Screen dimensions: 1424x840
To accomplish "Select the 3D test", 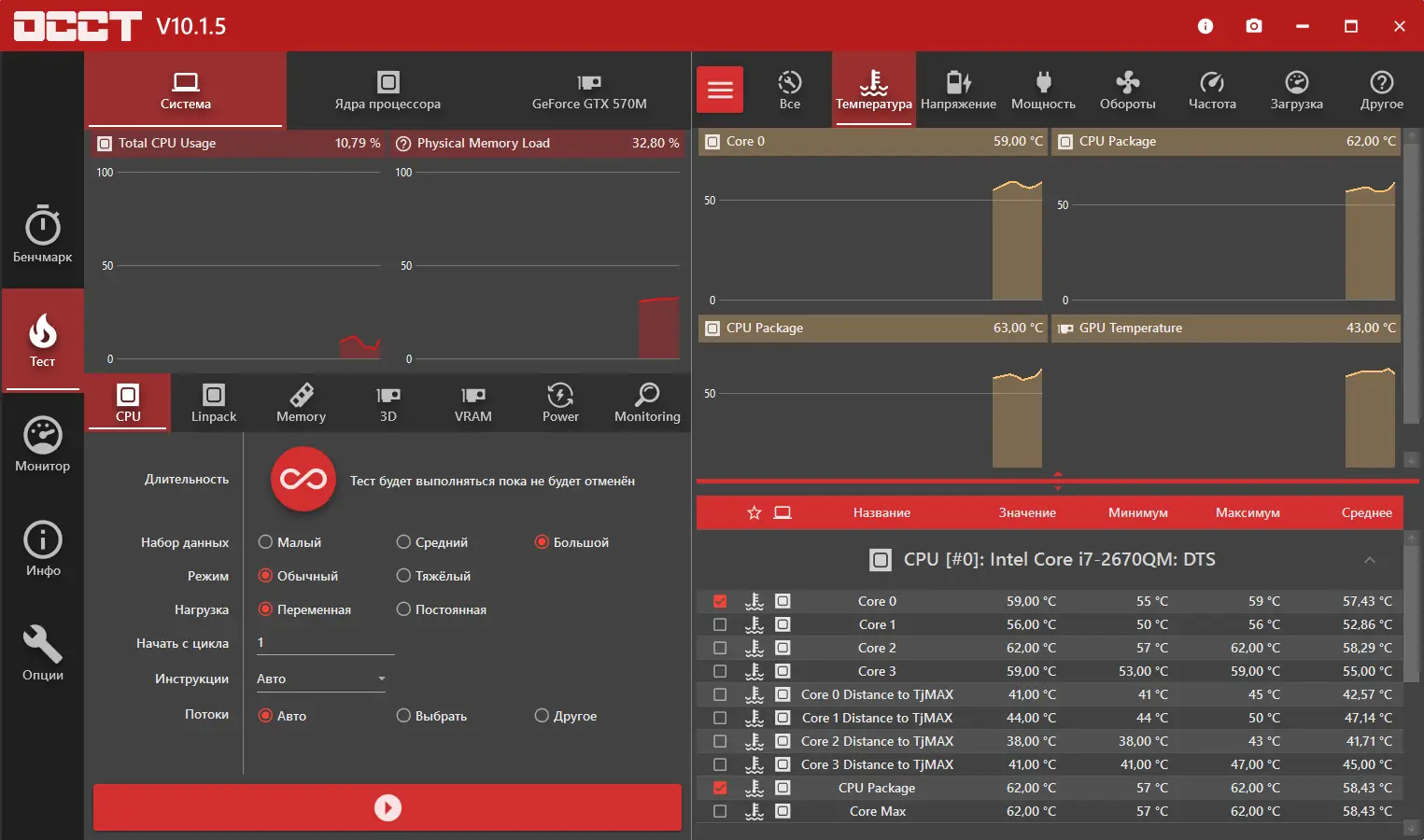I will coord(388,402).
